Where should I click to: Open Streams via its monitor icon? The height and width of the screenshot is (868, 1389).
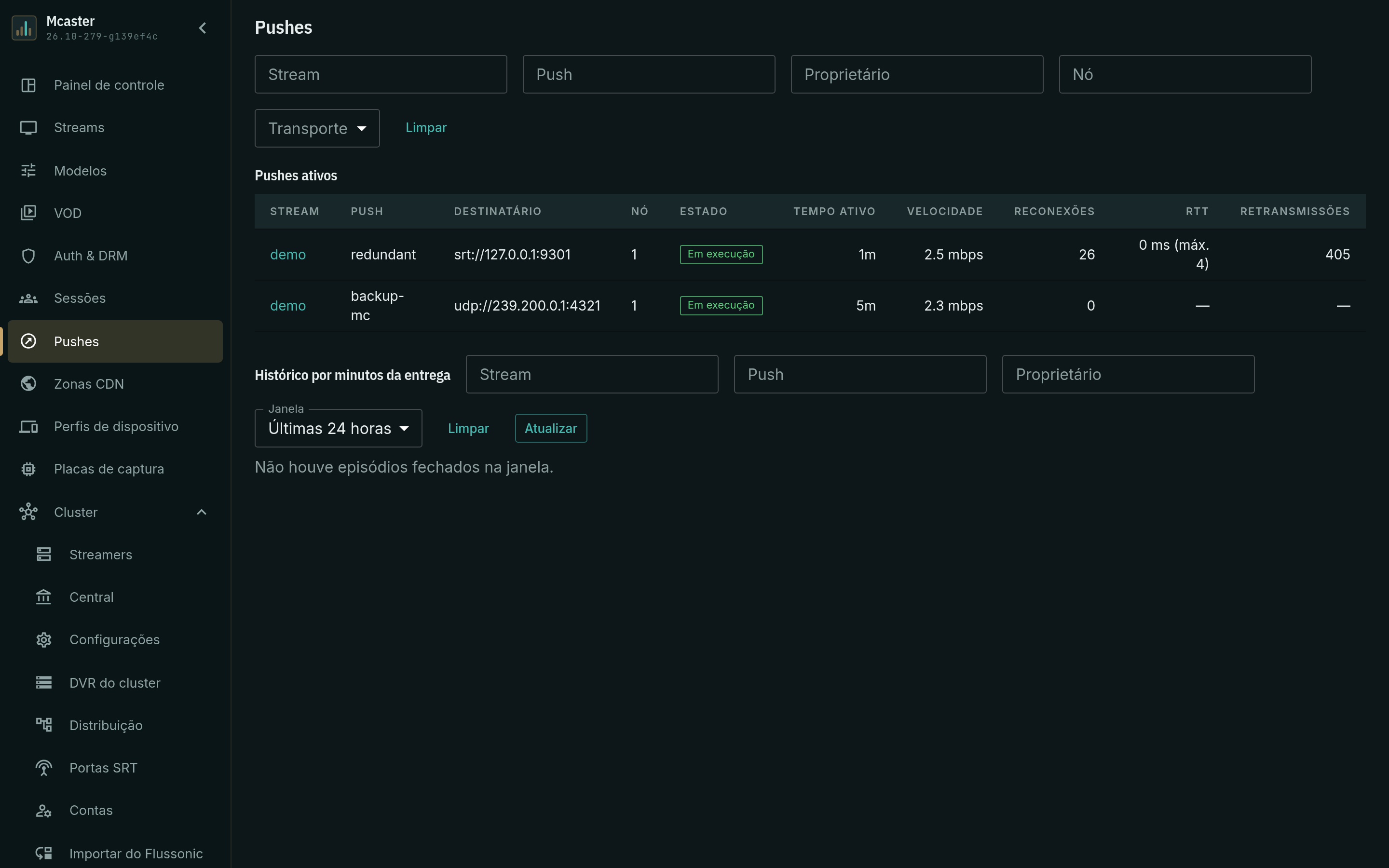(28, 127)
